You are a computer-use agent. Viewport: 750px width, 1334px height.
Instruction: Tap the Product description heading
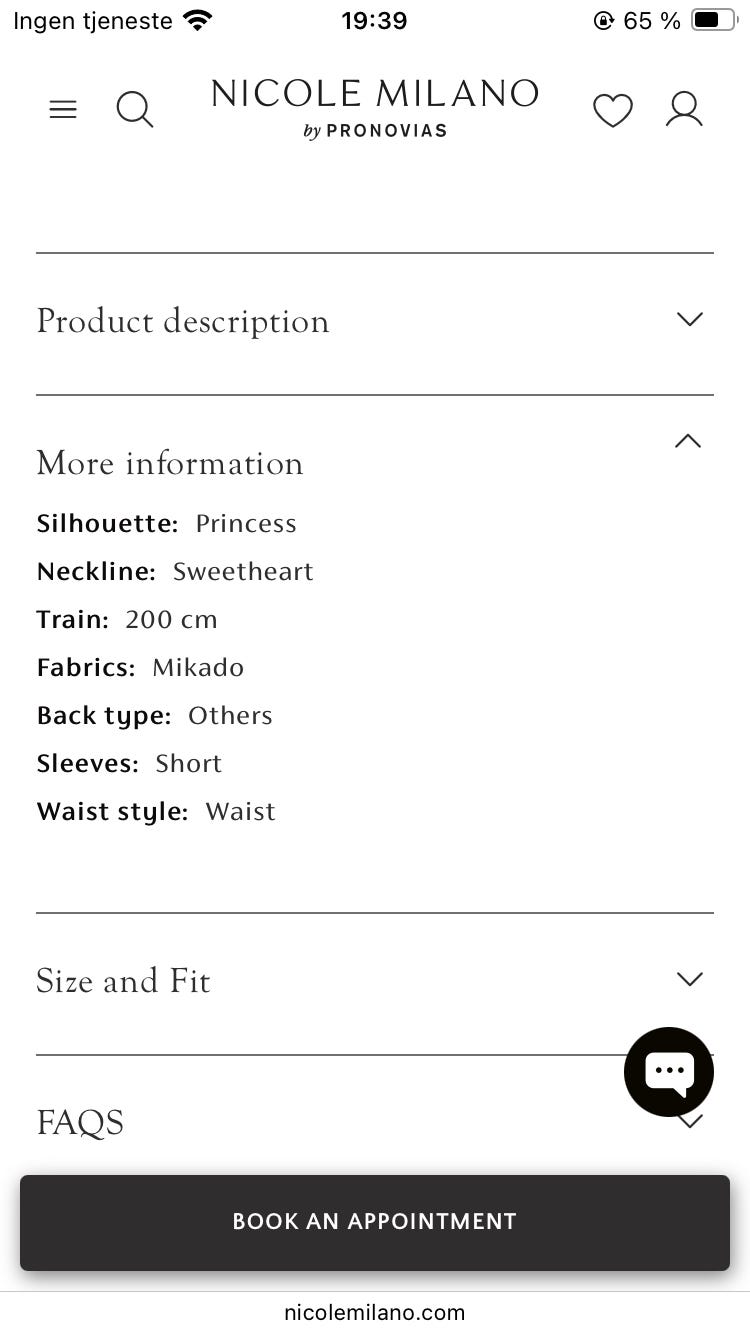[183, 322]
